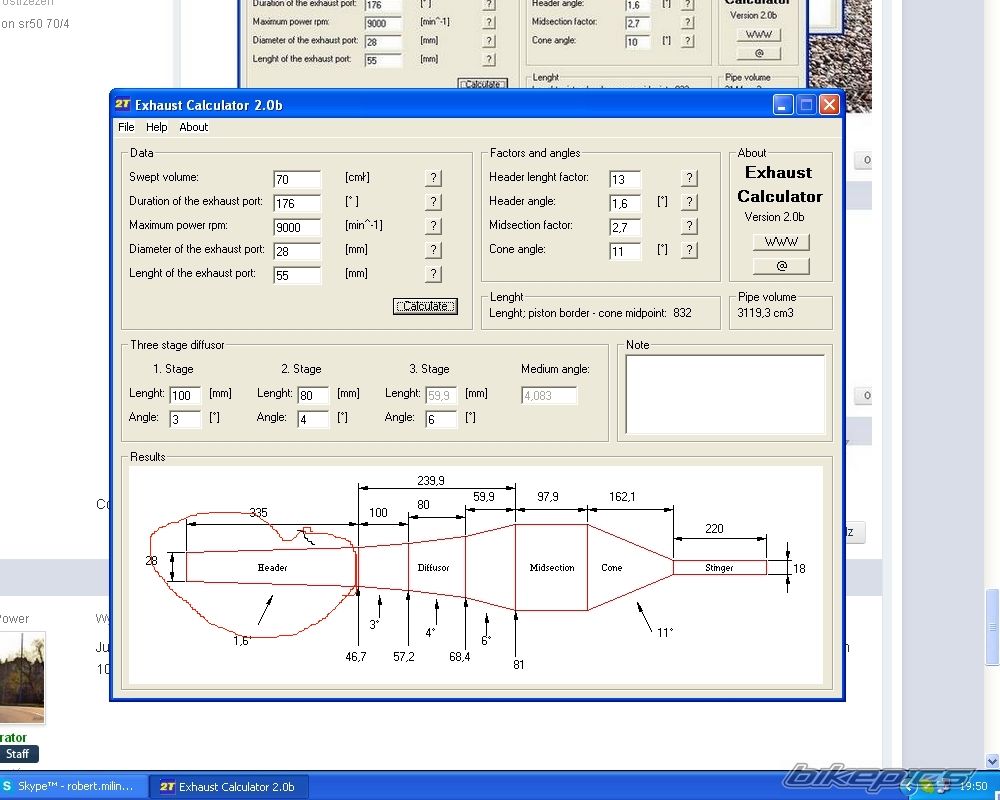
Task: Select the 1. Stage Lenght input field
Action: [185, 395]
